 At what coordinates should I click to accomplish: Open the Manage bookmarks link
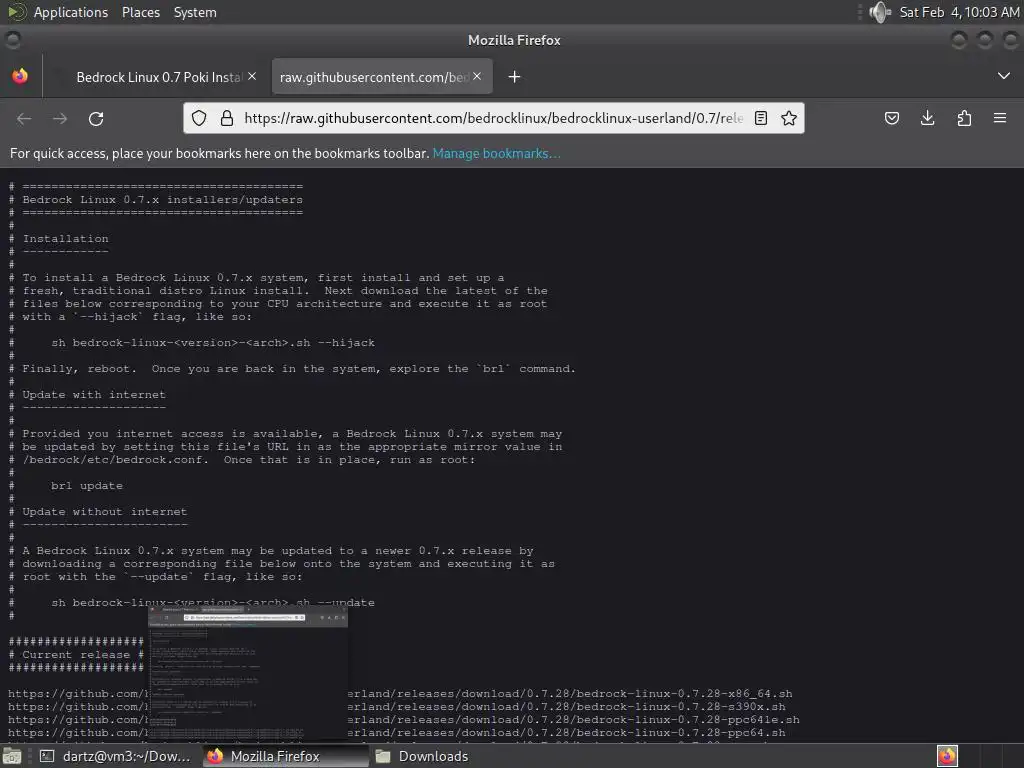[496, 153]
